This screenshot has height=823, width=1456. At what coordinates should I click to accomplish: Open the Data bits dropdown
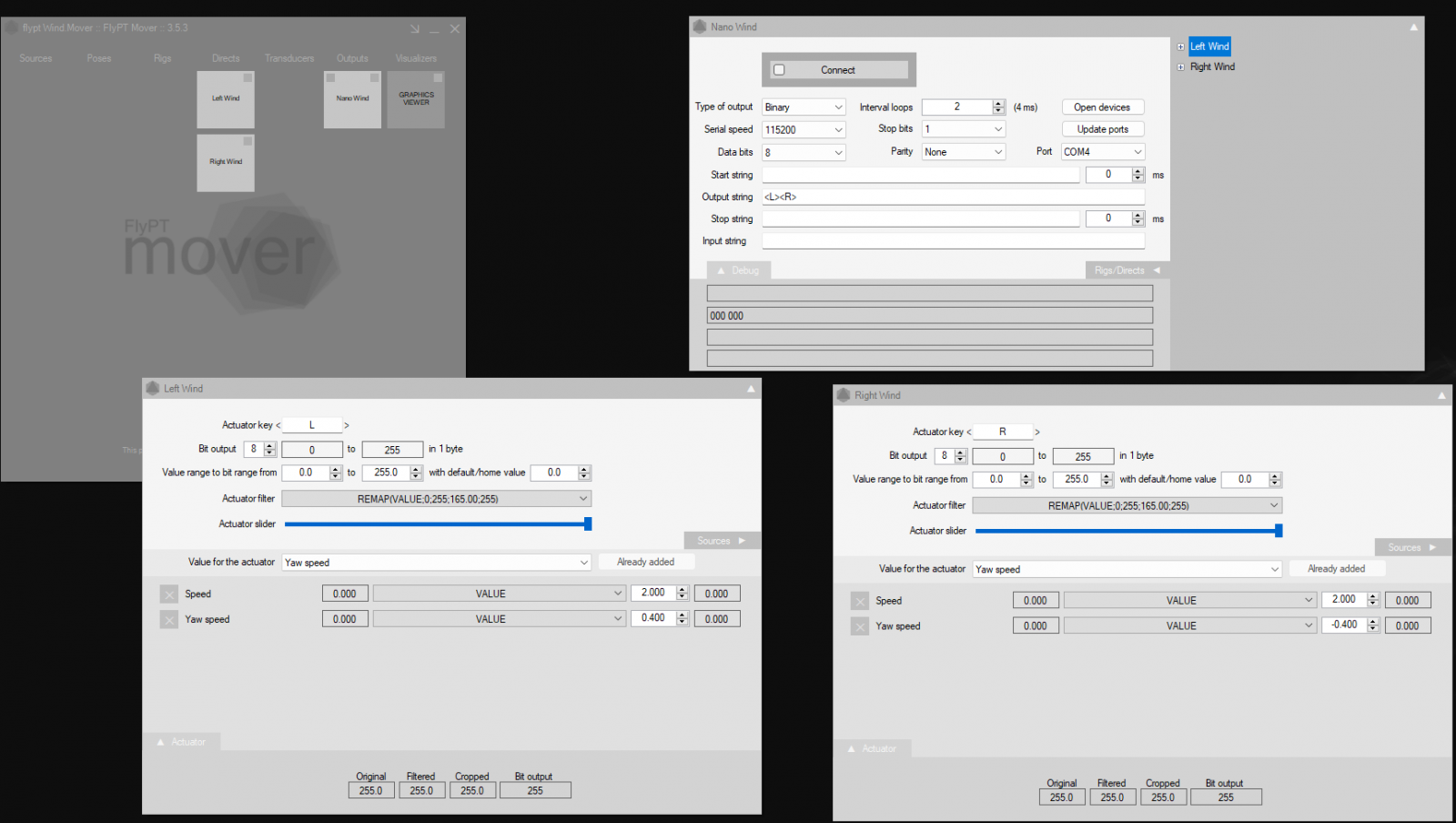804,153
